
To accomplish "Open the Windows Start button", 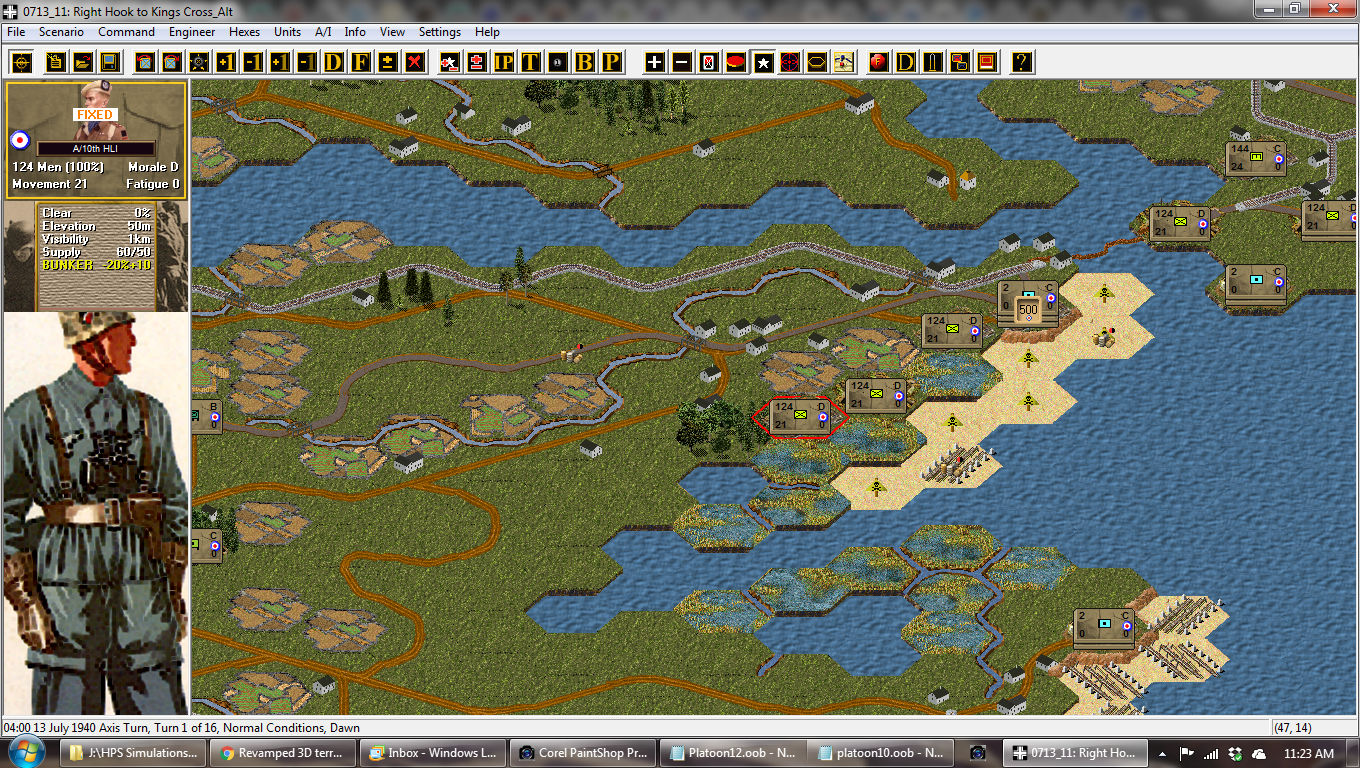I will pyautogui.click(x=26, y=752).
